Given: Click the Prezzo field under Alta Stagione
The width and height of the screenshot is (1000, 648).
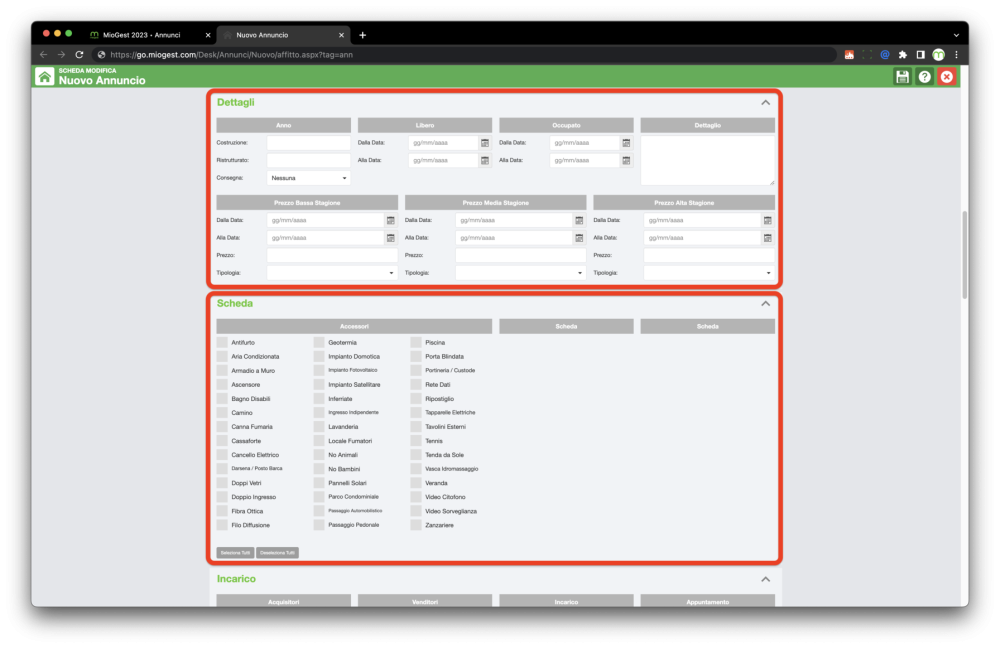Looking at the screenshot, I should (709, 255).
